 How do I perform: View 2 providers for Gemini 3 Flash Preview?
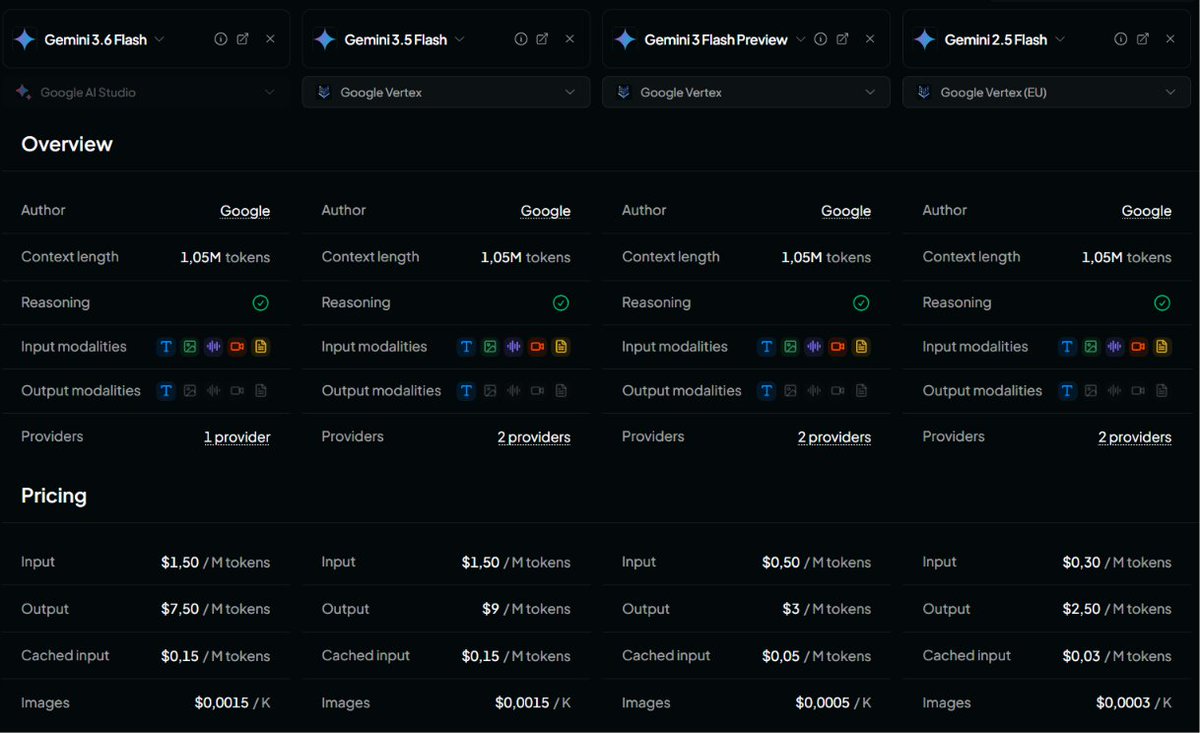834,437
